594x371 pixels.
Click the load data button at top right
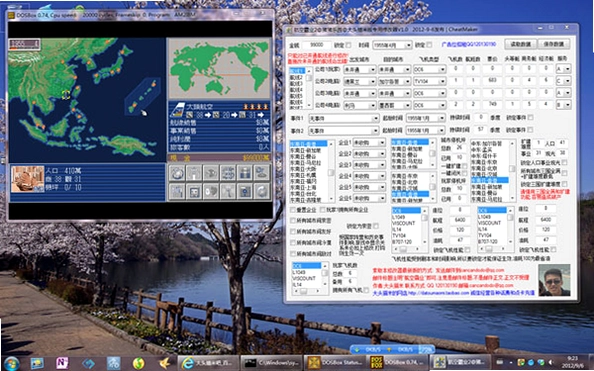point(521,44)
